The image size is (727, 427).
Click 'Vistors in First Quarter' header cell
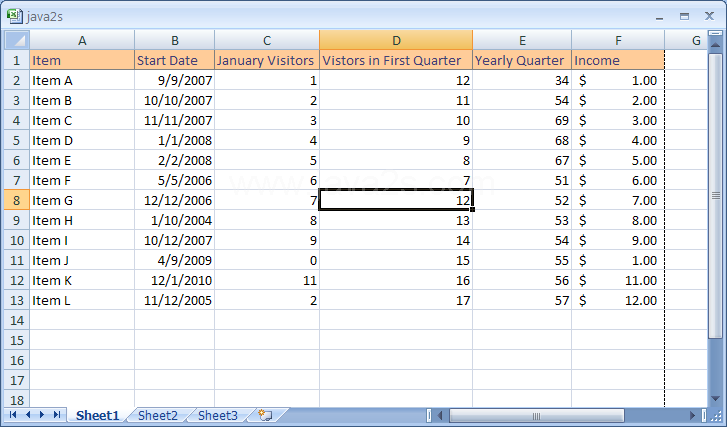(396, 60)
